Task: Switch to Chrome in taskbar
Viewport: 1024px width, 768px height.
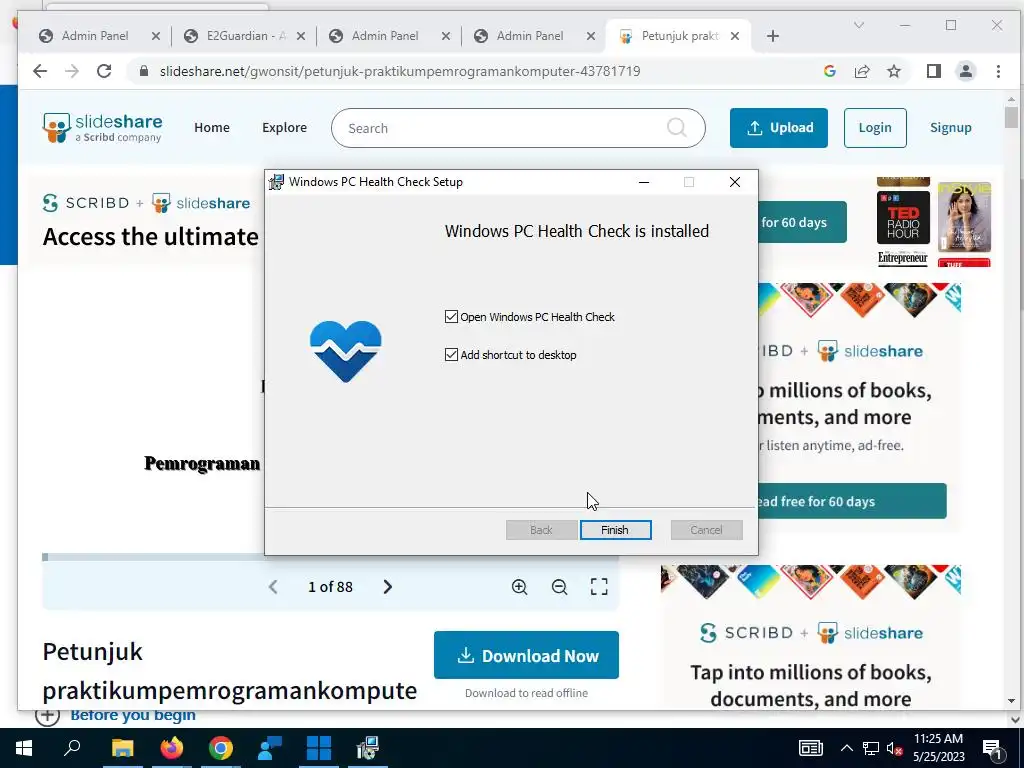Action: pyautogui.click(x=221, y=748)
